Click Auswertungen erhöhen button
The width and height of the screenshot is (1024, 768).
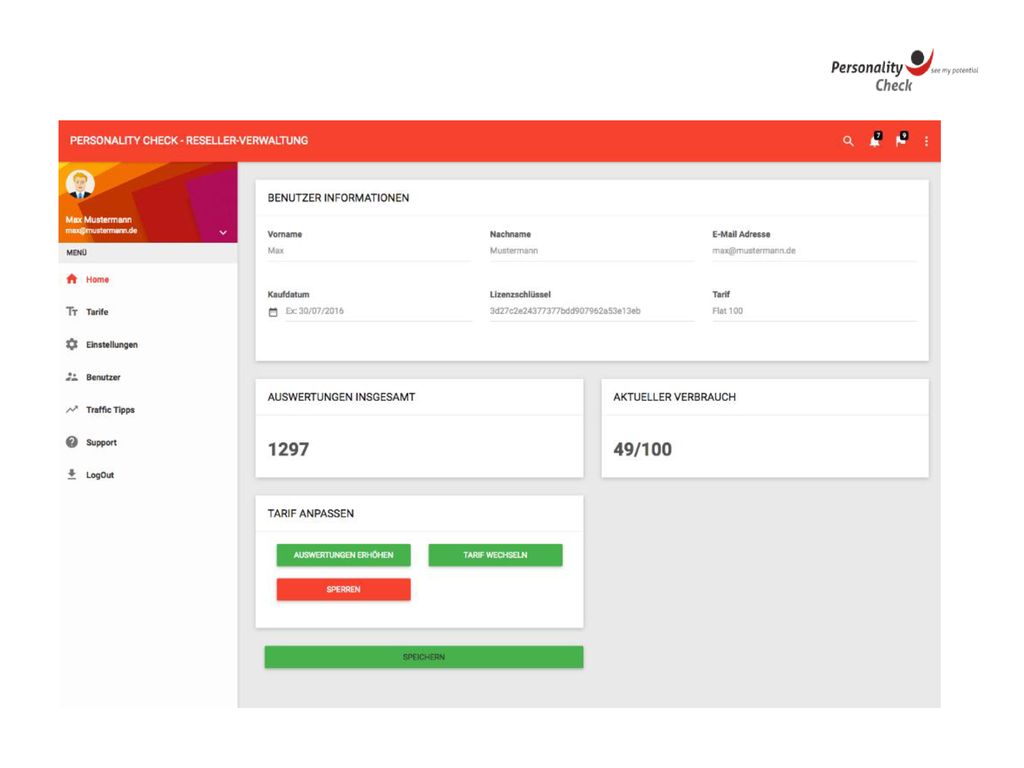coord(344,555)
